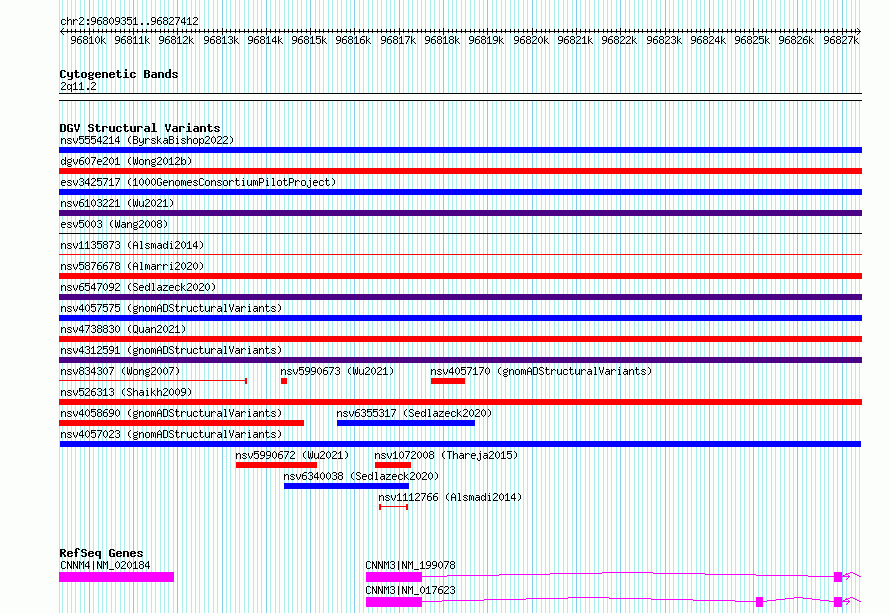Screen dimensions: 890x613
Task: Click the small red nsv5990673 square
Action: click(x=284, y=381)
